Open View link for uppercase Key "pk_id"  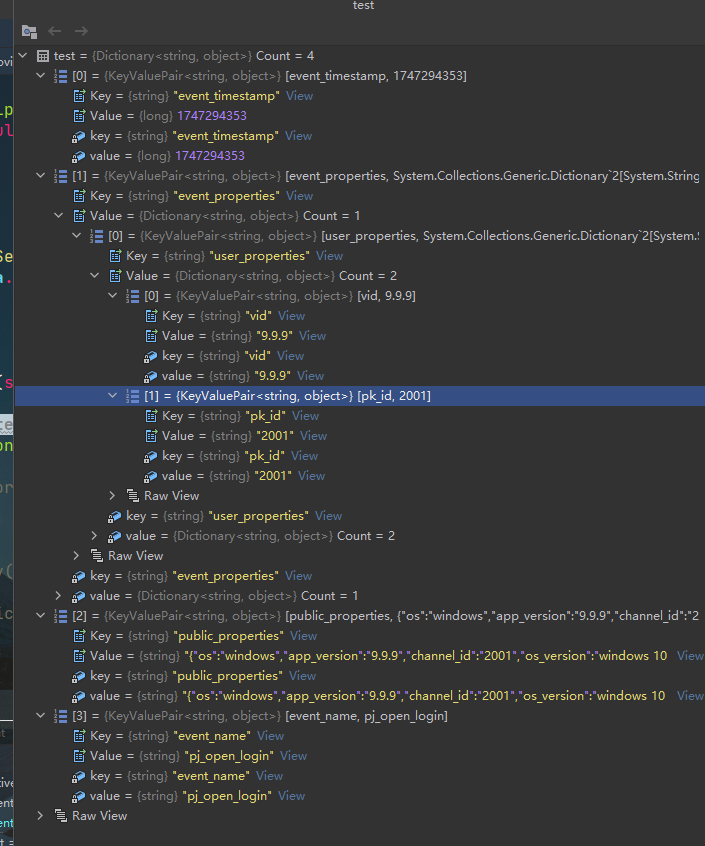305,416
